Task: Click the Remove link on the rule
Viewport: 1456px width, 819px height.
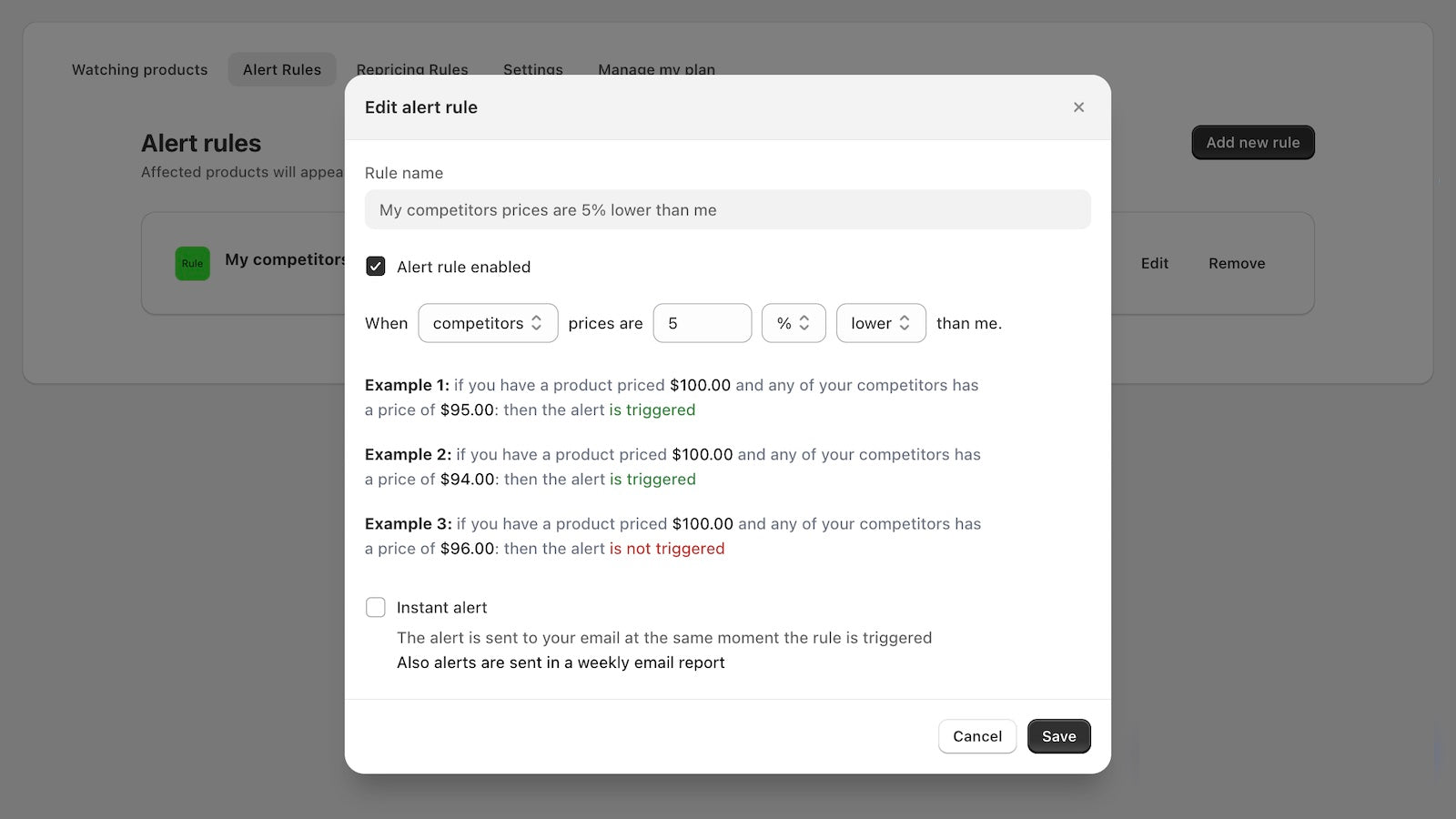Action: point(1236,263)
